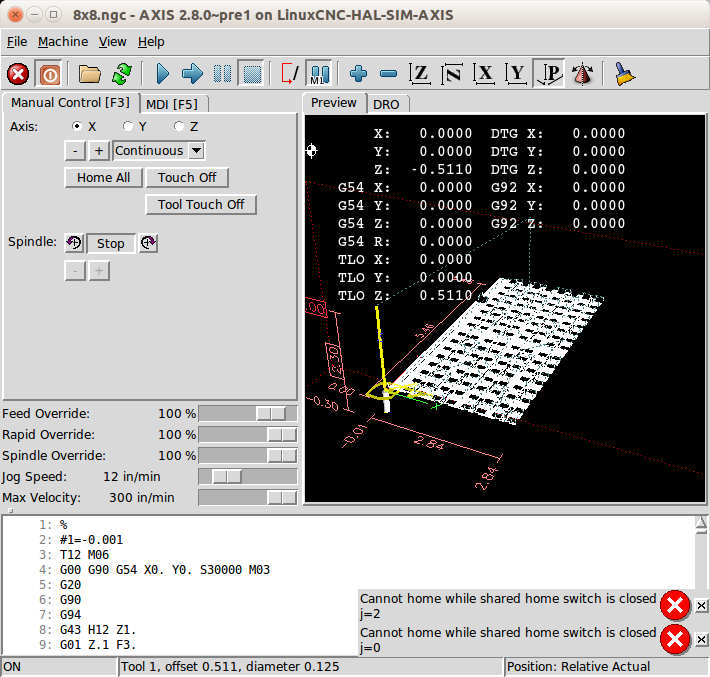Viewport: 710px width, 677px height.
Task: Switch to MDI [F5] tab
Action: pyautogui.click(x=172, y=105)
